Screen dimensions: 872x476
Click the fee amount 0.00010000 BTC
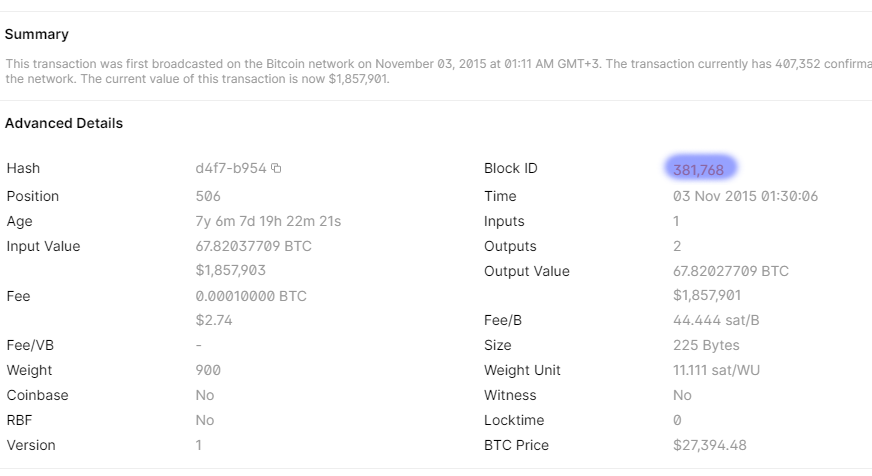pyautogui.click(x=251, y=296)
